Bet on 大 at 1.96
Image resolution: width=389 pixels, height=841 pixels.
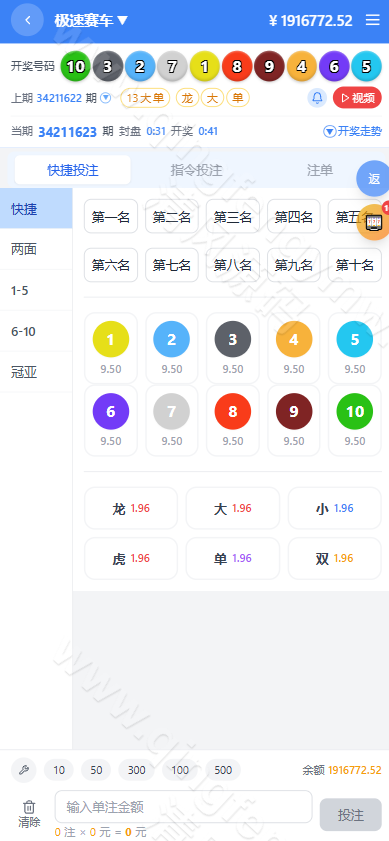click(x=233, y=508)
